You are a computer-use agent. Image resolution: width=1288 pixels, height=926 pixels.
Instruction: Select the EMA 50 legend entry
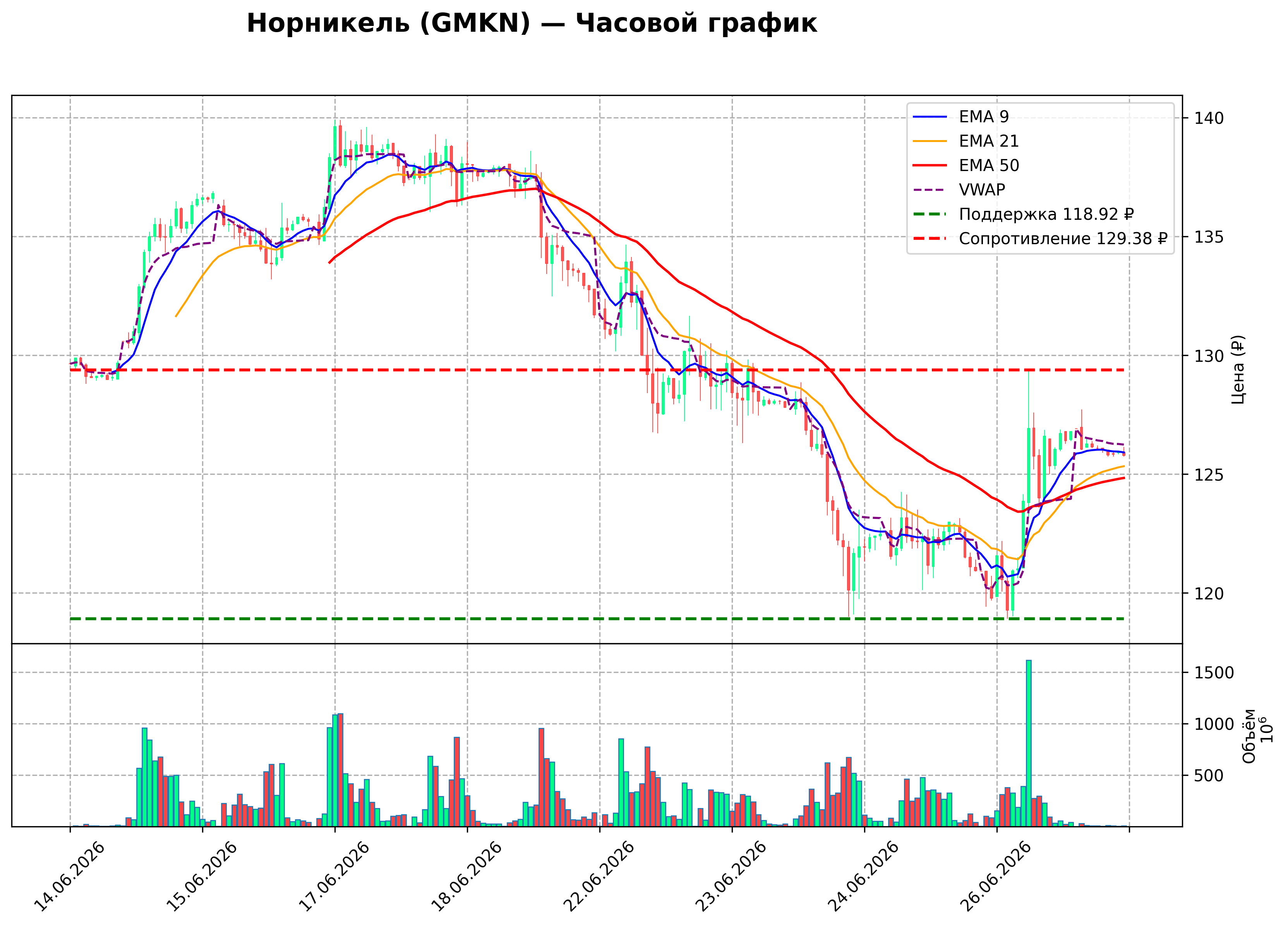966,165
